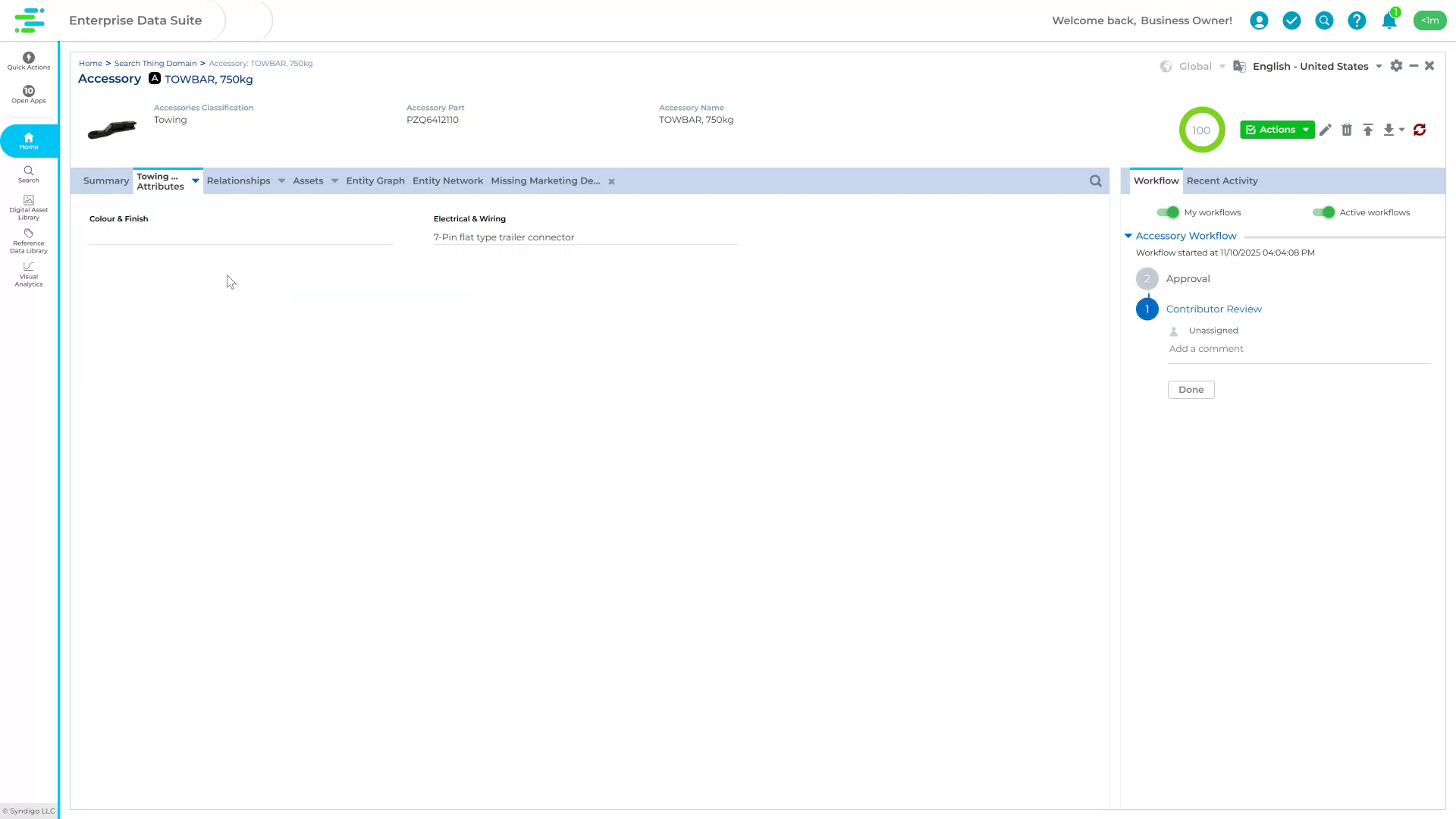Click the 100 completeness score ring
The height and width of the screenshot is (819, 1456).
(x=1202, y=130)
